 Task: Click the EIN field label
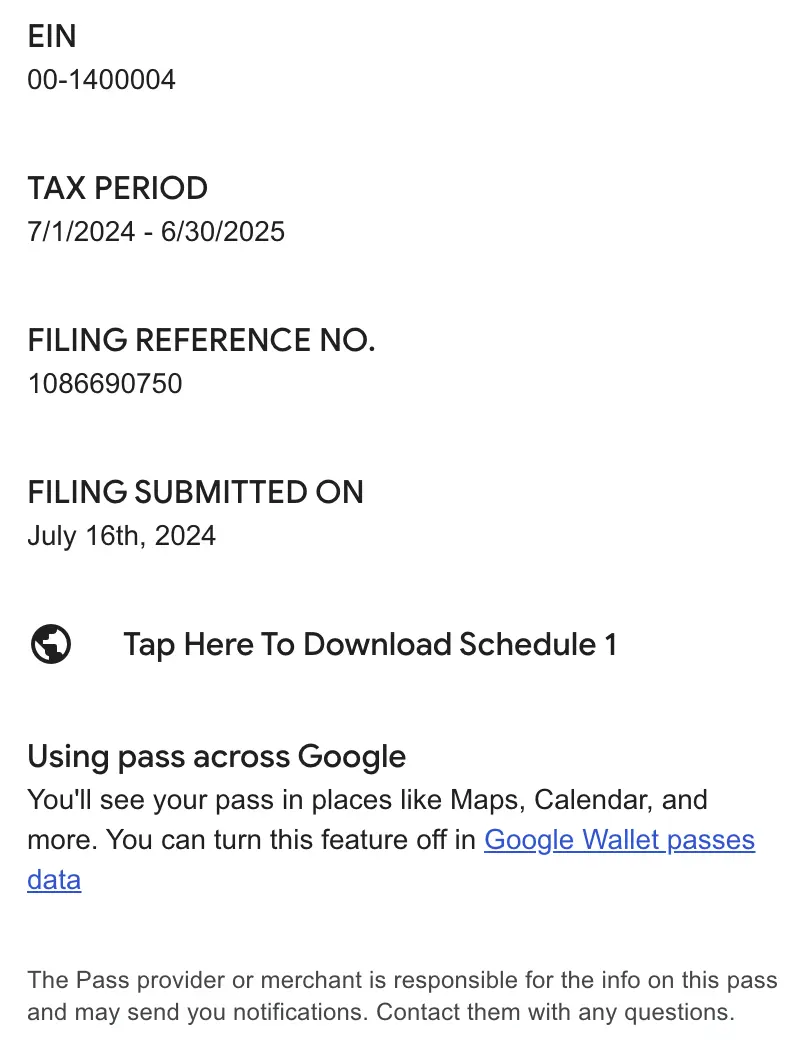(52, 37)
